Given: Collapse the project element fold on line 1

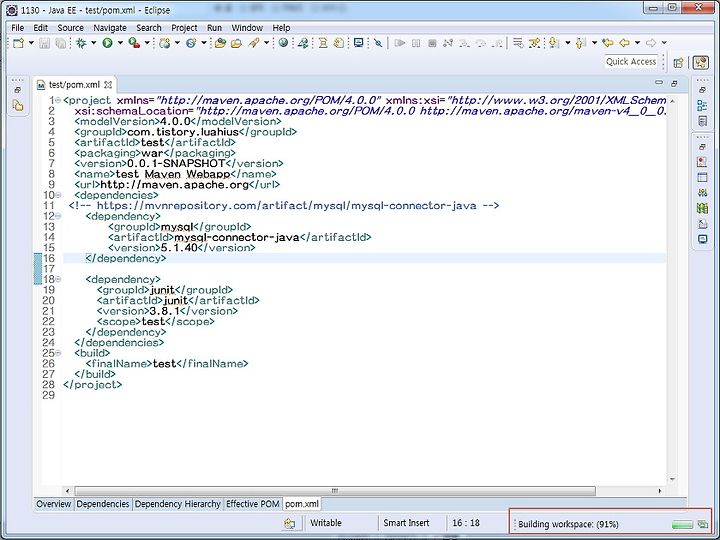Looking at the screenshot, I should point(58,100).
